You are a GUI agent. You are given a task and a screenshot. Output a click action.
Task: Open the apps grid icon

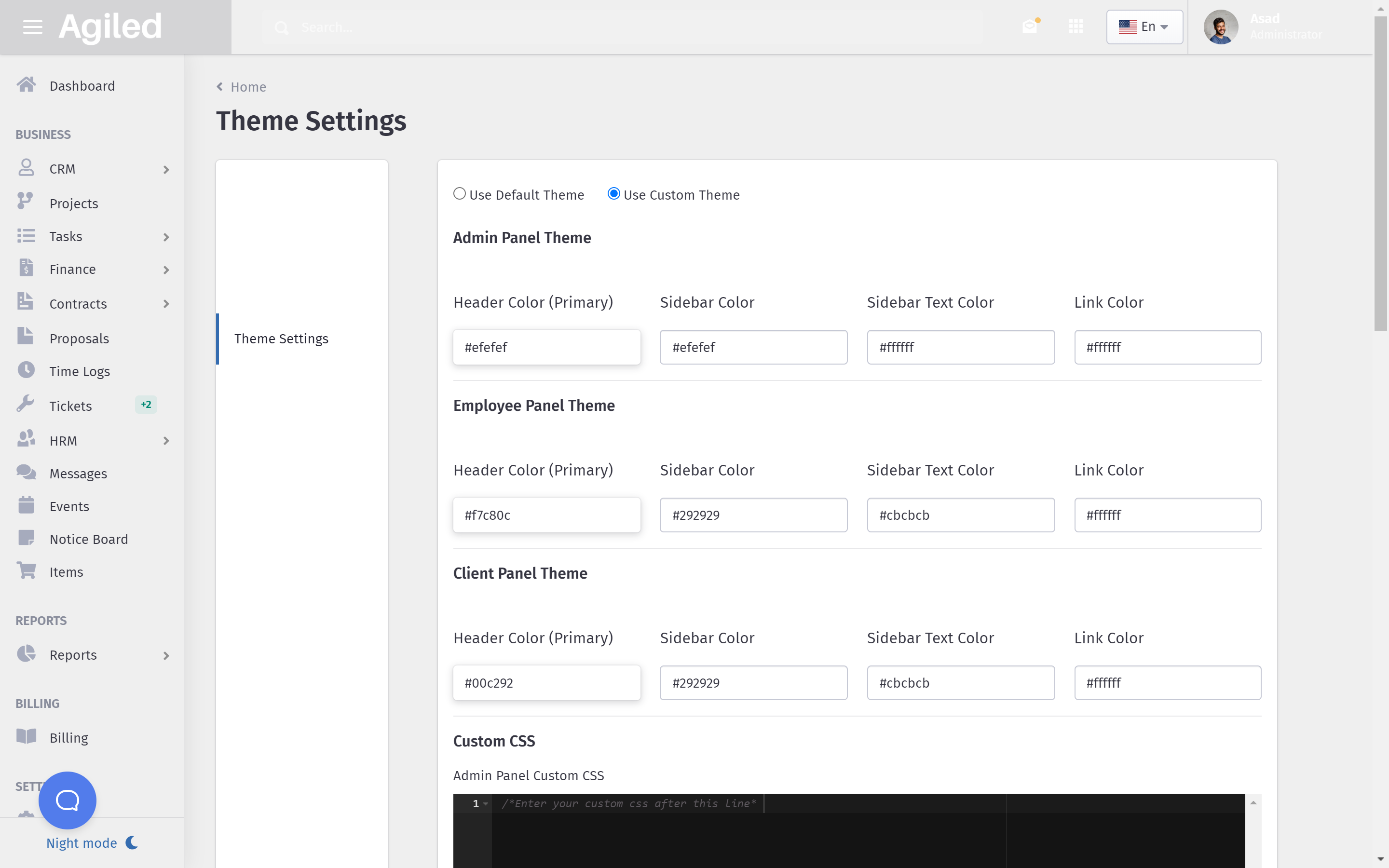click(x=1076, y=27)
